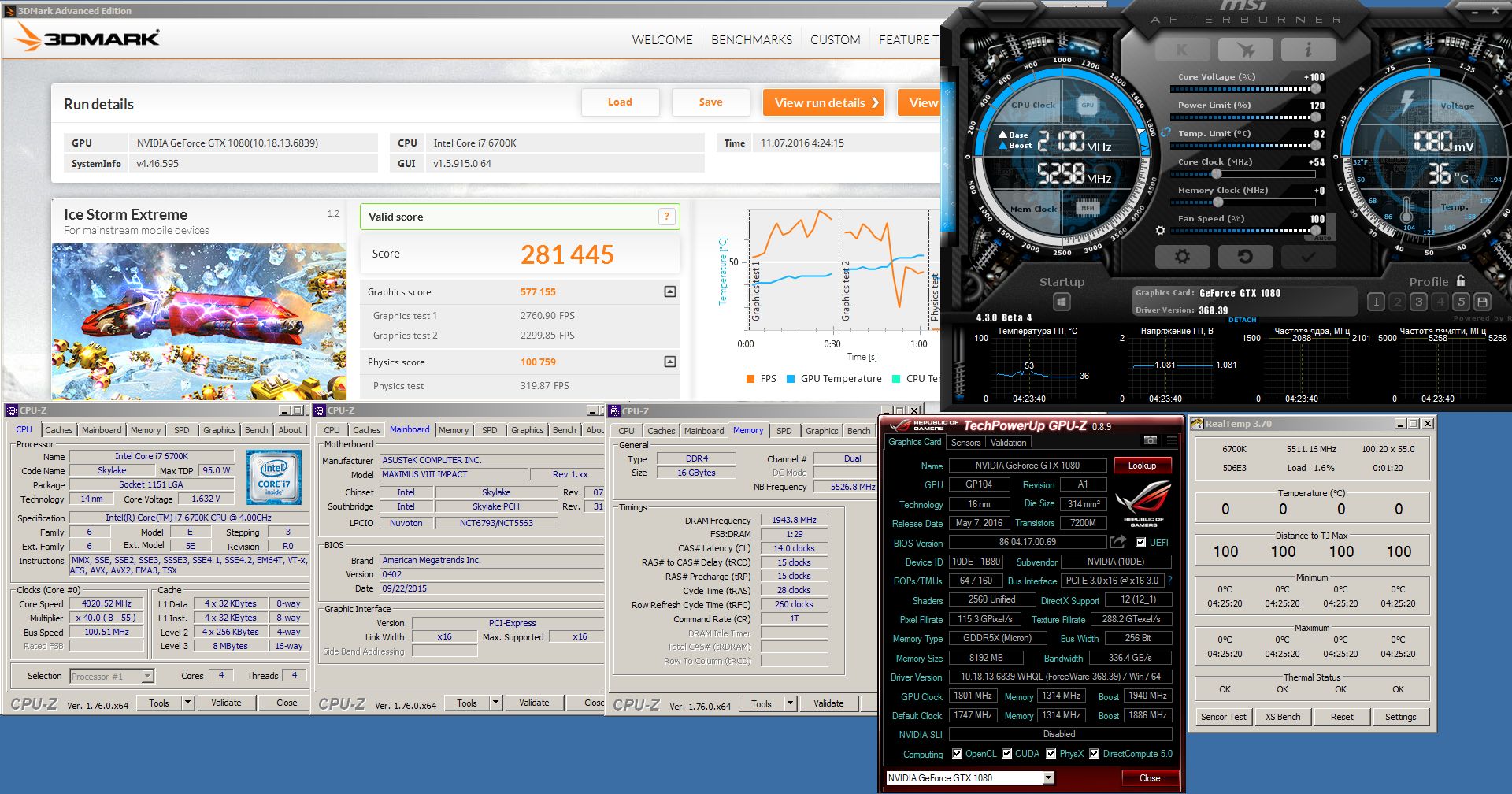Reset Afterburner settings with circular arrow button
The image size is (1512, 794).
pos(1245,257)
